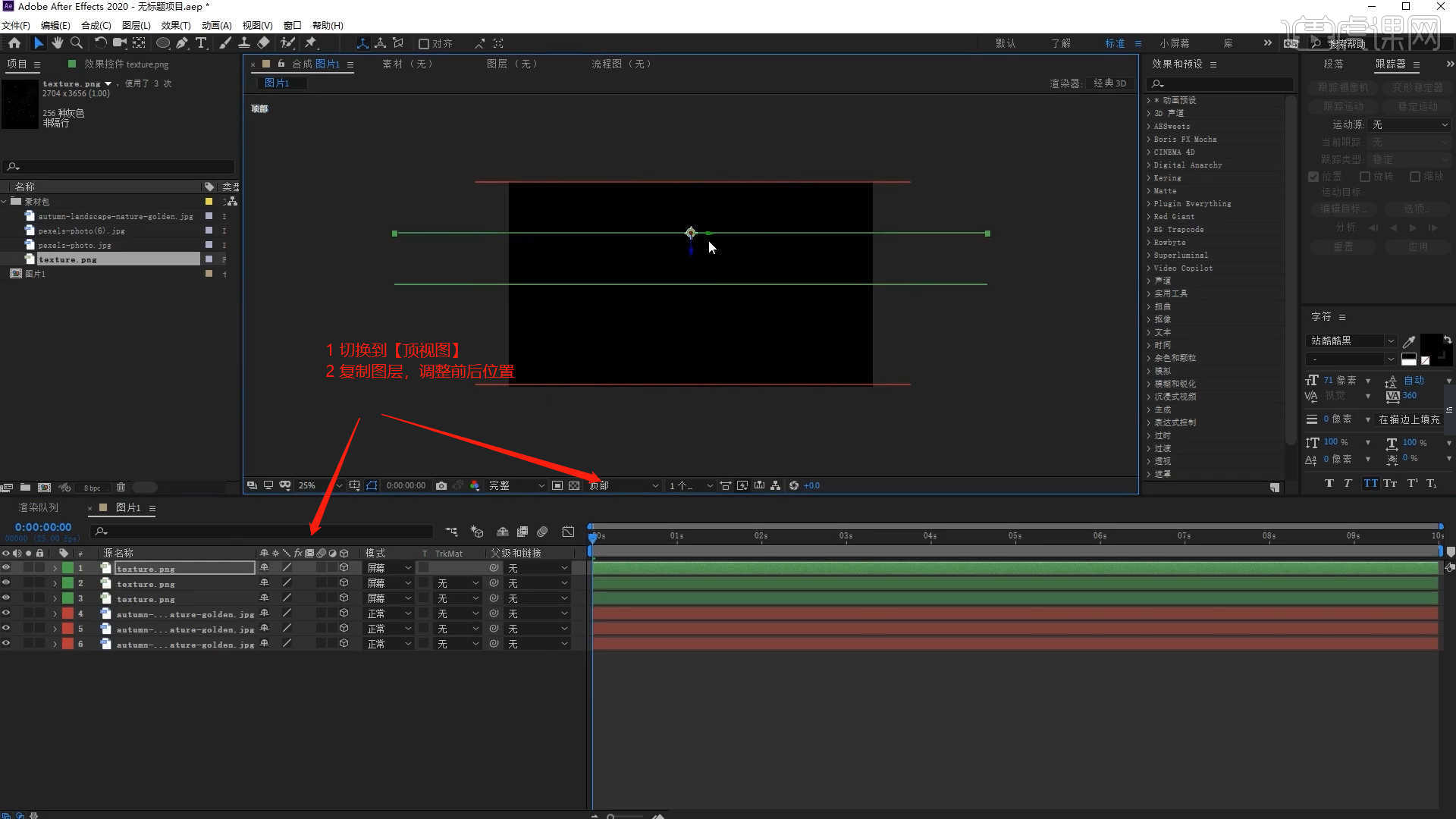Switch to the 渲染队列 tab

[x=38, y=507]
